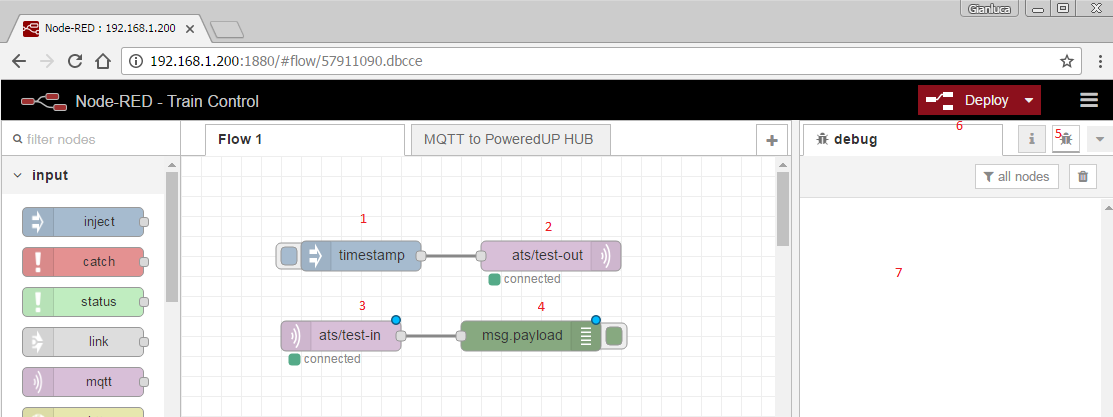Select the link palette node

pos(82,342)
